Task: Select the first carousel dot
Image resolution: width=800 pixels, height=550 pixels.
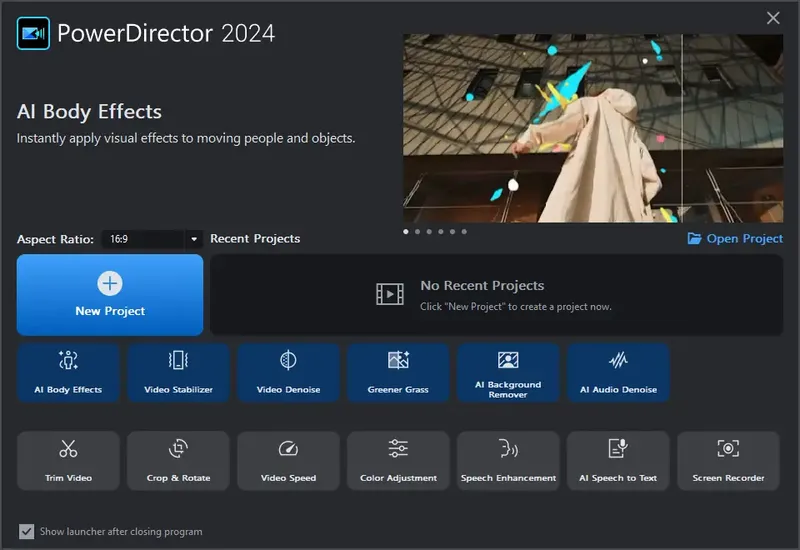Action: click(406, 232)
